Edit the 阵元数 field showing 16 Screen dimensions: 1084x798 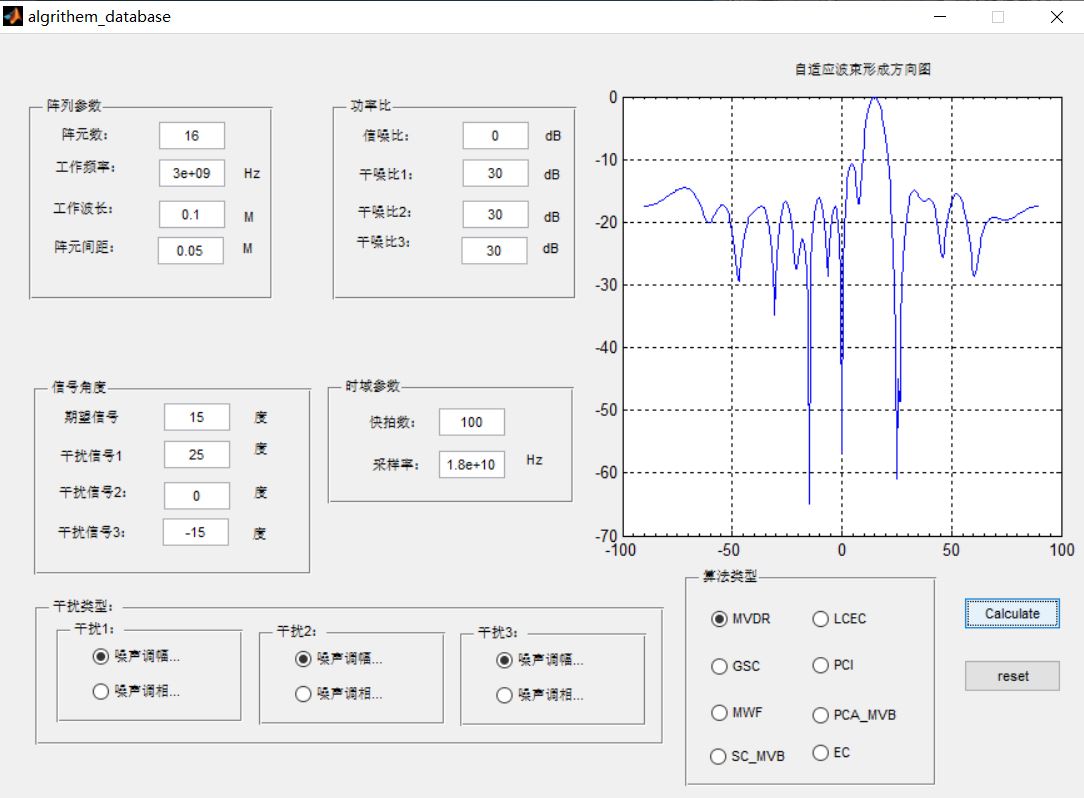click(x=191, y=136)
